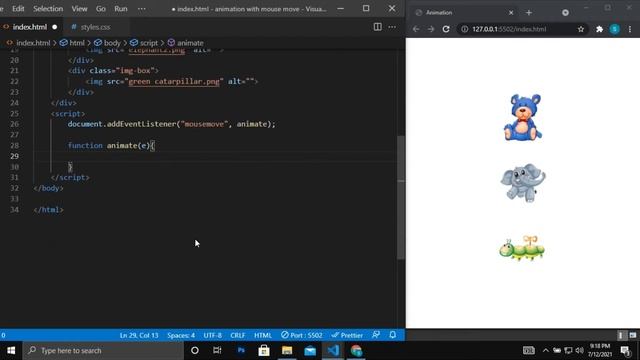The width and height of the screenshot is (640, 360).
Task: Open the browser three-dot menu
Action: coord(630,29)
